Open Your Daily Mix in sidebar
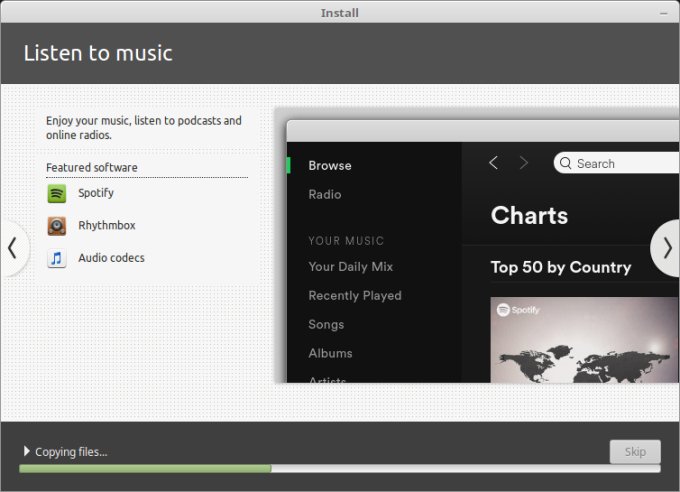This screenshot has height=492, width=680. click(351, 266)
